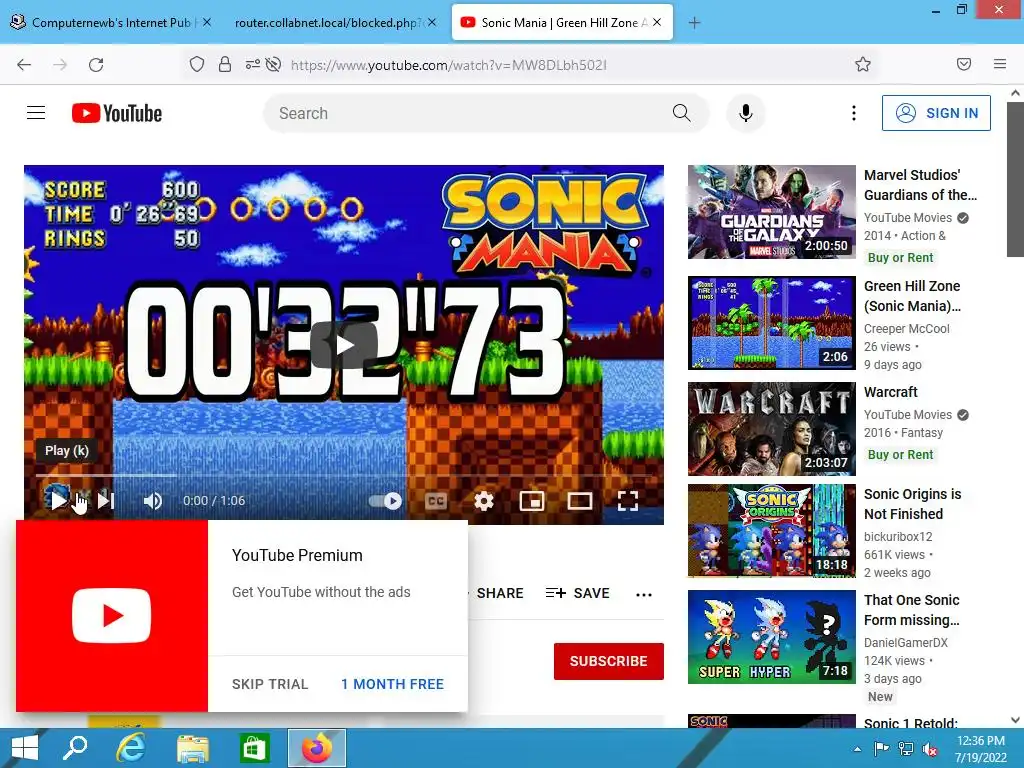Click Buy or Rent under Warcraft
Viewport: 1024px width, 768px height.
click(901, 455)
